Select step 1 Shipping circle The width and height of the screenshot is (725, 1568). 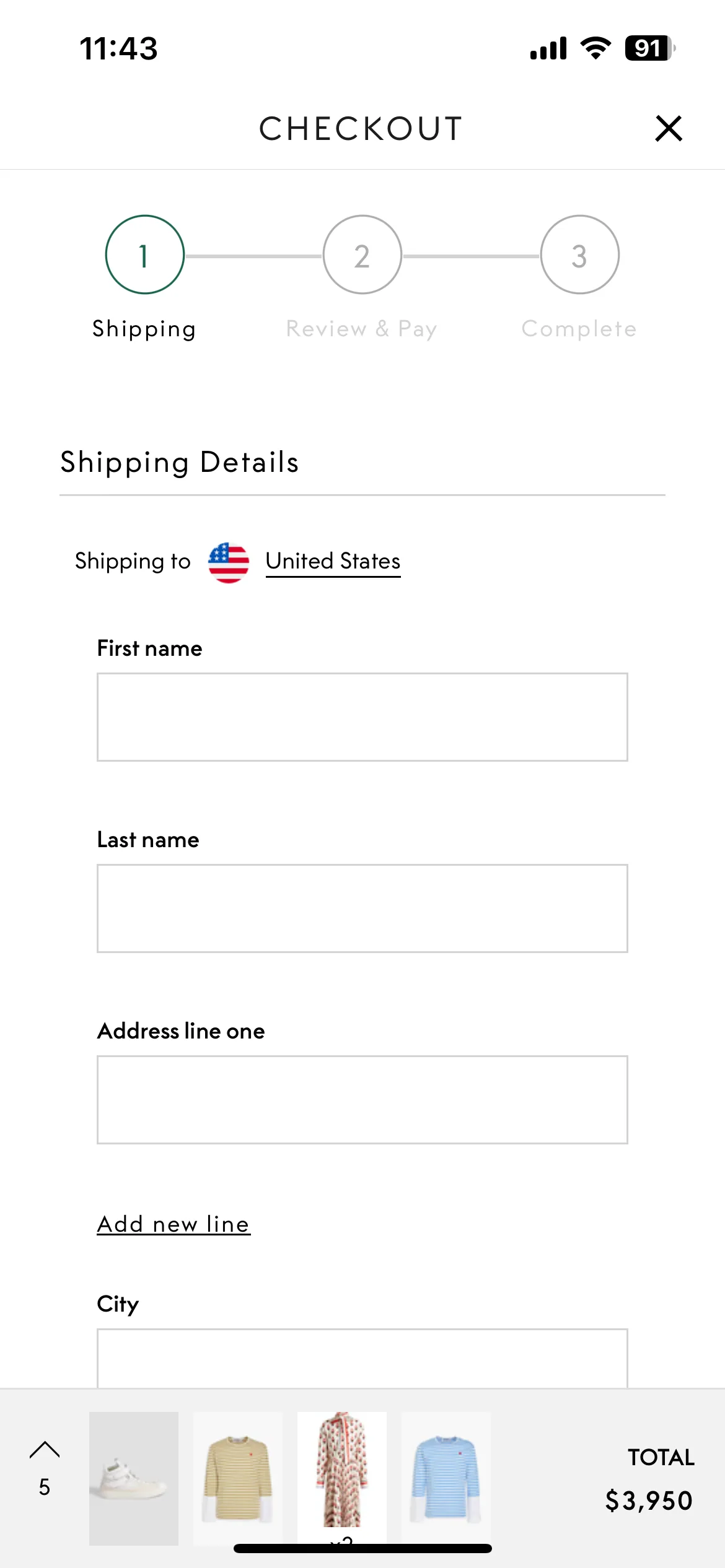click(145, 255)
